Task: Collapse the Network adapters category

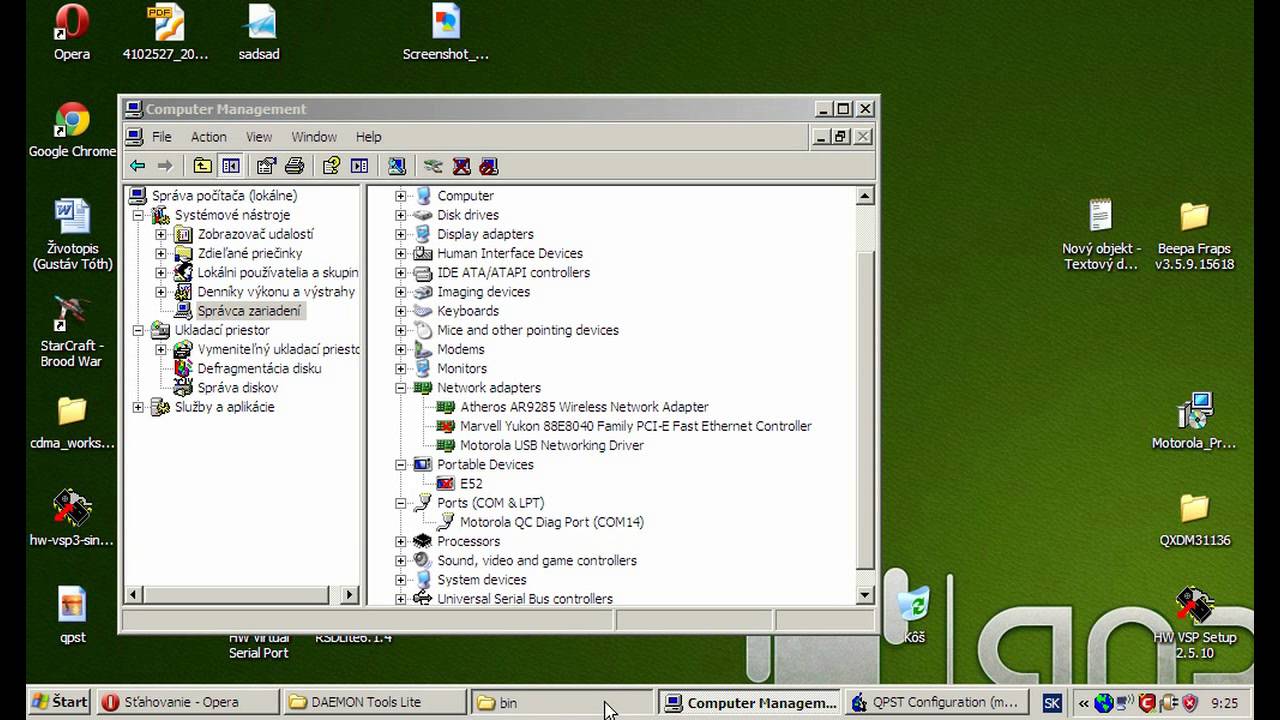Action: click(x=401, y=388)
